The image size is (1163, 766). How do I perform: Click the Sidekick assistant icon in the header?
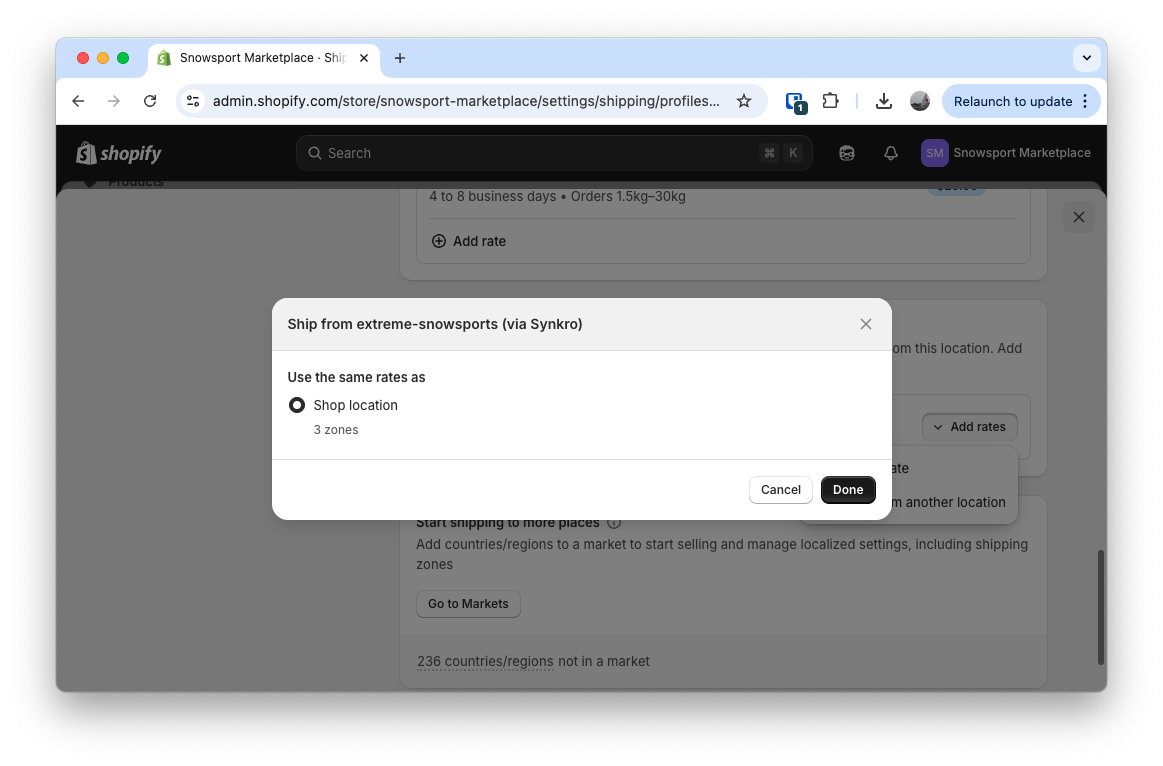tap(846, 152)
